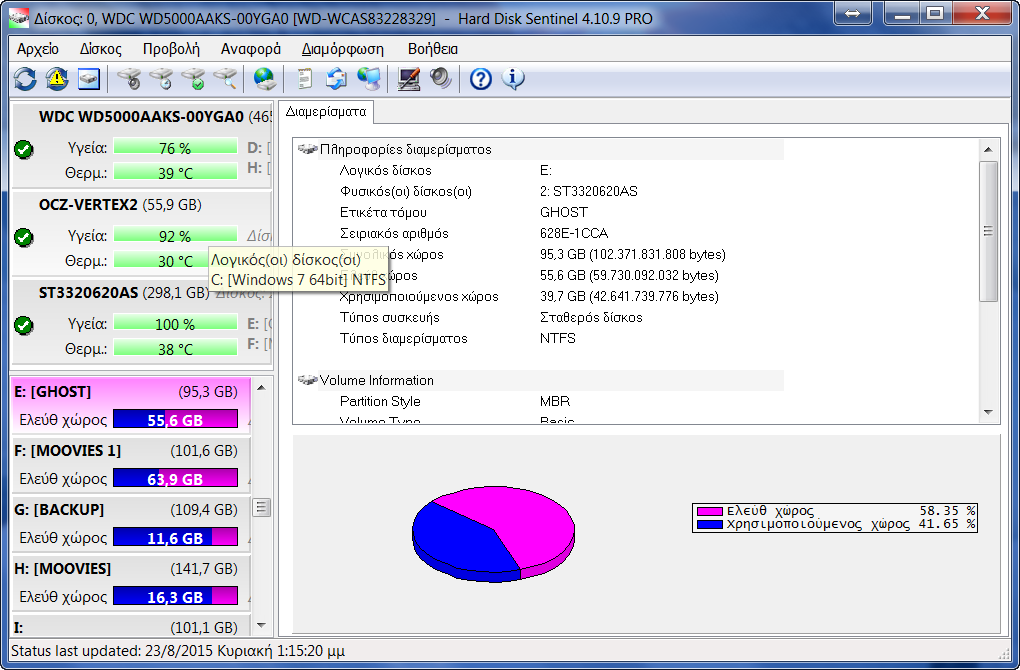Click the disk with clock toolbar icon
This screenshot has width=1020, height=670.
point(161,79)
